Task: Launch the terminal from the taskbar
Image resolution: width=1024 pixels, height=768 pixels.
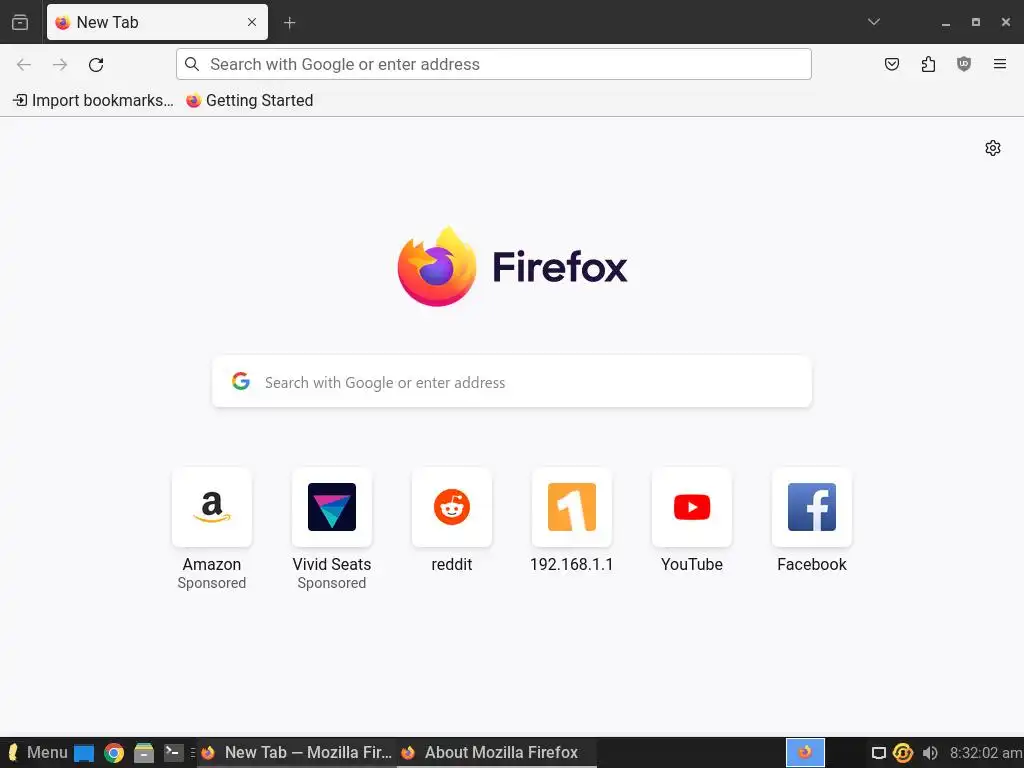Action: 173,753
